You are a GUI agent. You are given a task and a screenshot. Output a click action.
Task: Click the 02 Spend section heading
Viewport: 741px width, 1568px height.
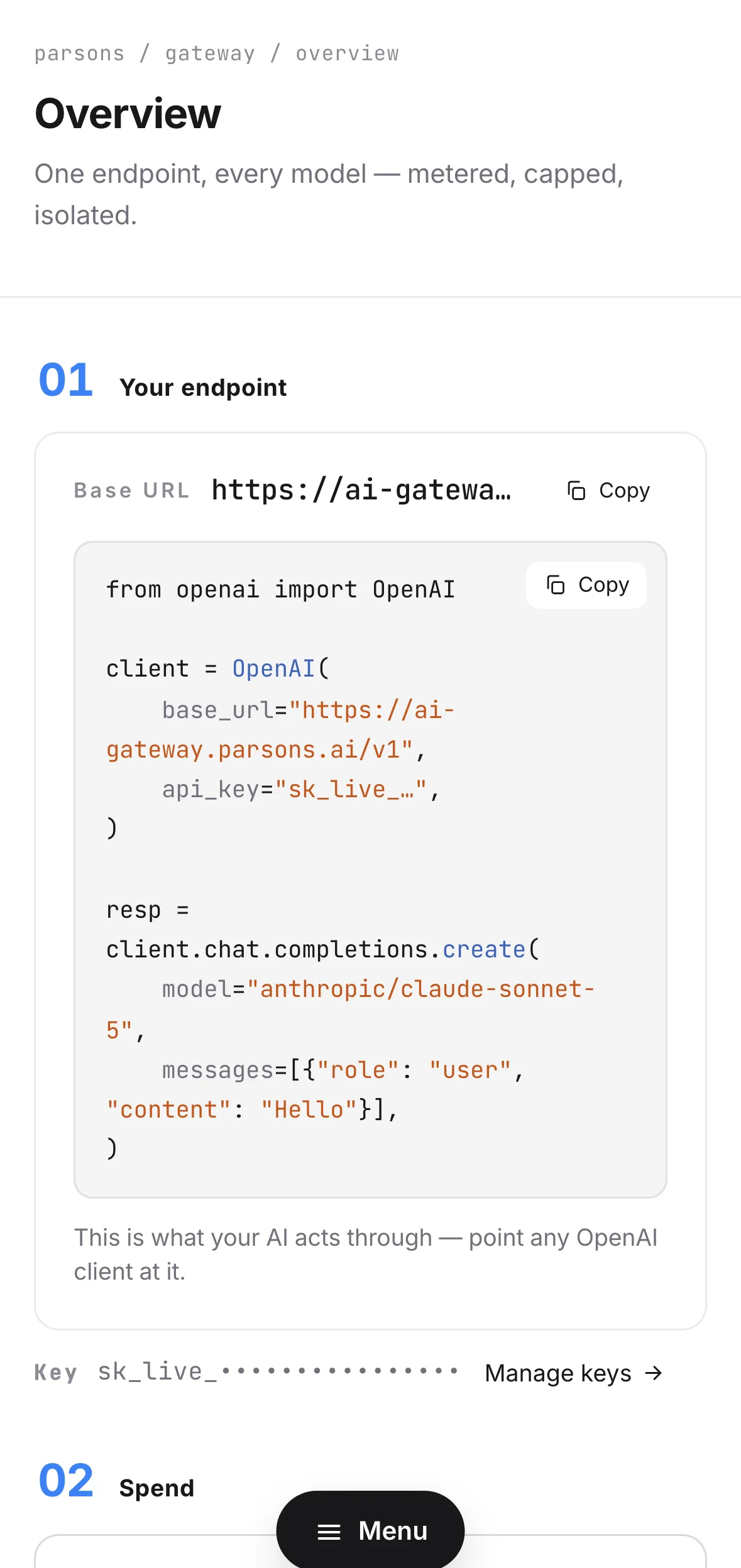pos(116,1483)
